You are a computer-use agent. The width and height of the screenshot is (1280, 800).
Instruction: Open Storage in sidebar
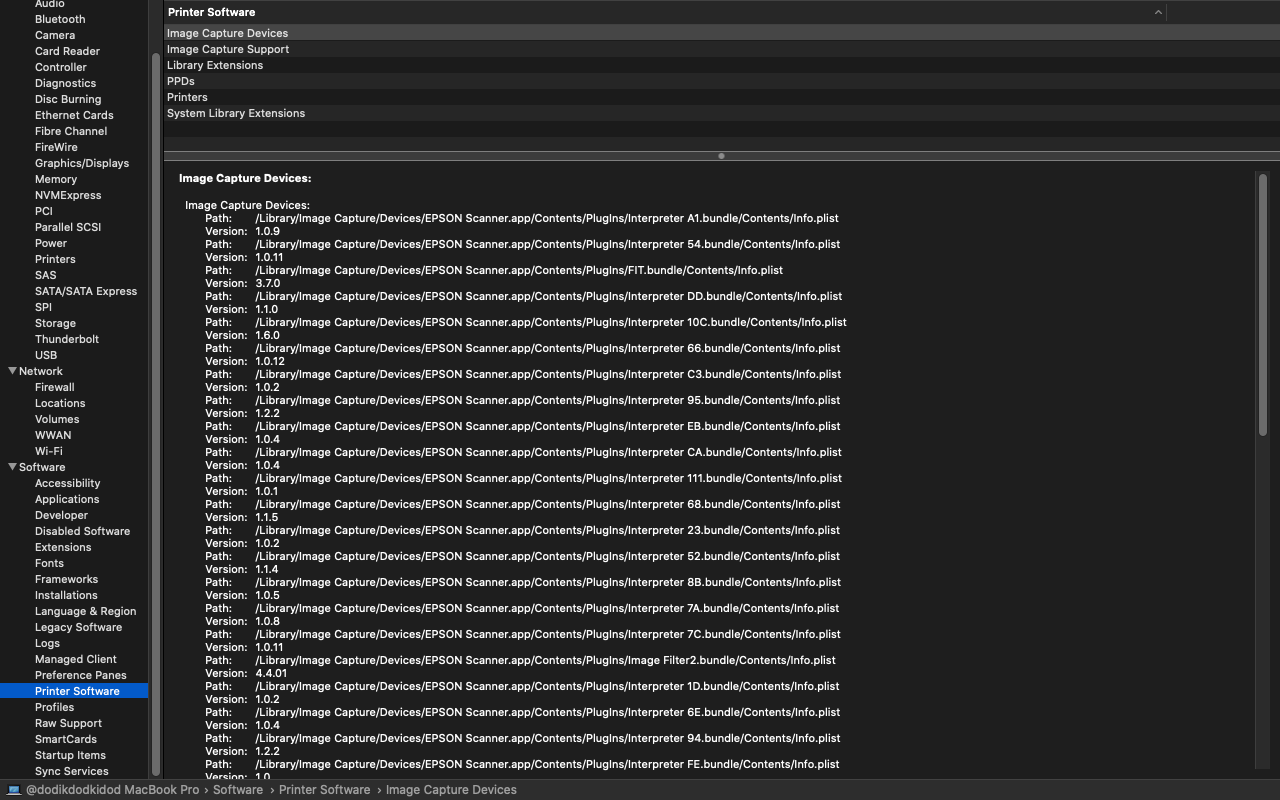55,323
